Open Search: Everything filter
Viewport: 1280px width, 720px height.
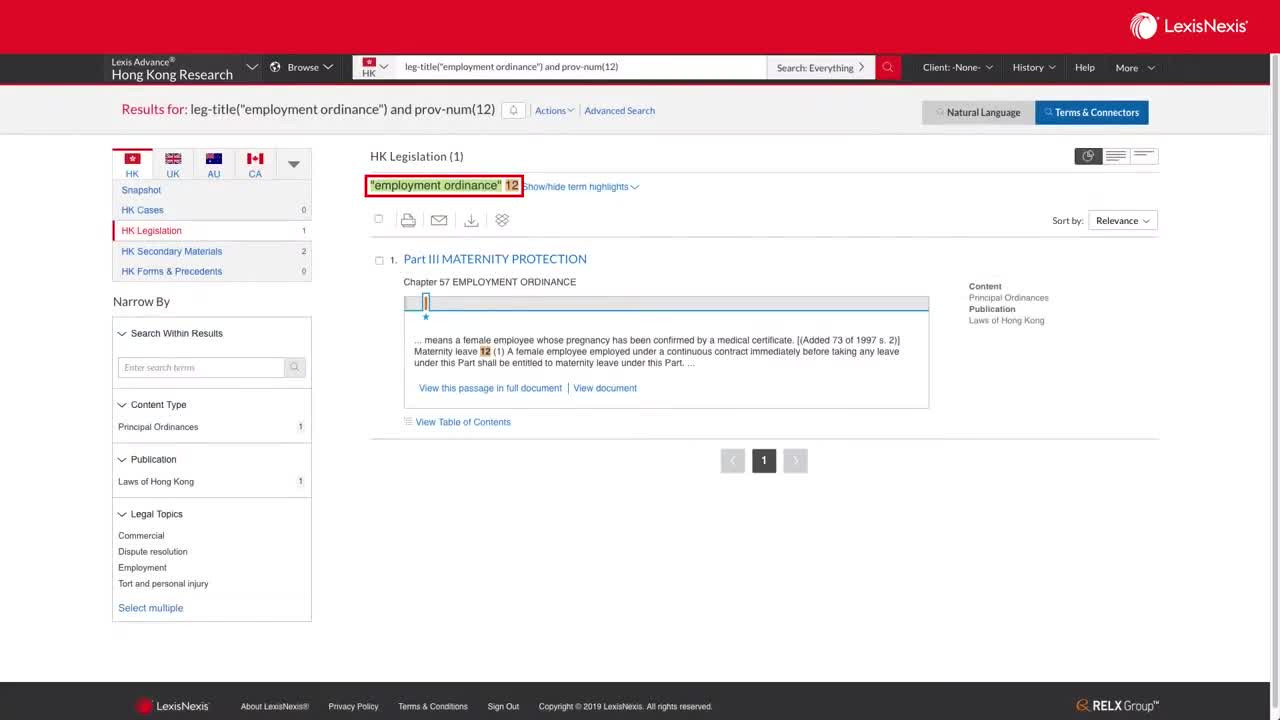pyautogui.click(x=821, y=68)
